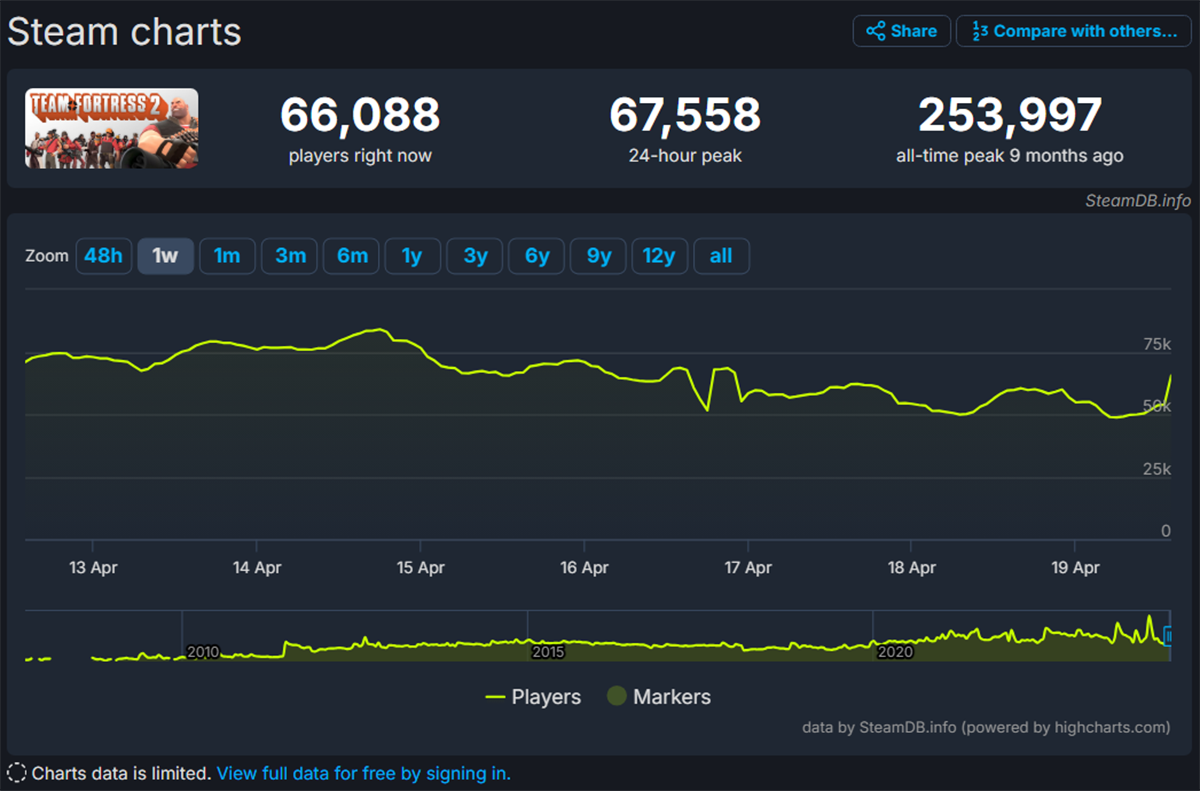Image resolution: width=1200 pixels, height=791 pixels.
Task: Set chart zoom to 3y
Action: (475, 256)
